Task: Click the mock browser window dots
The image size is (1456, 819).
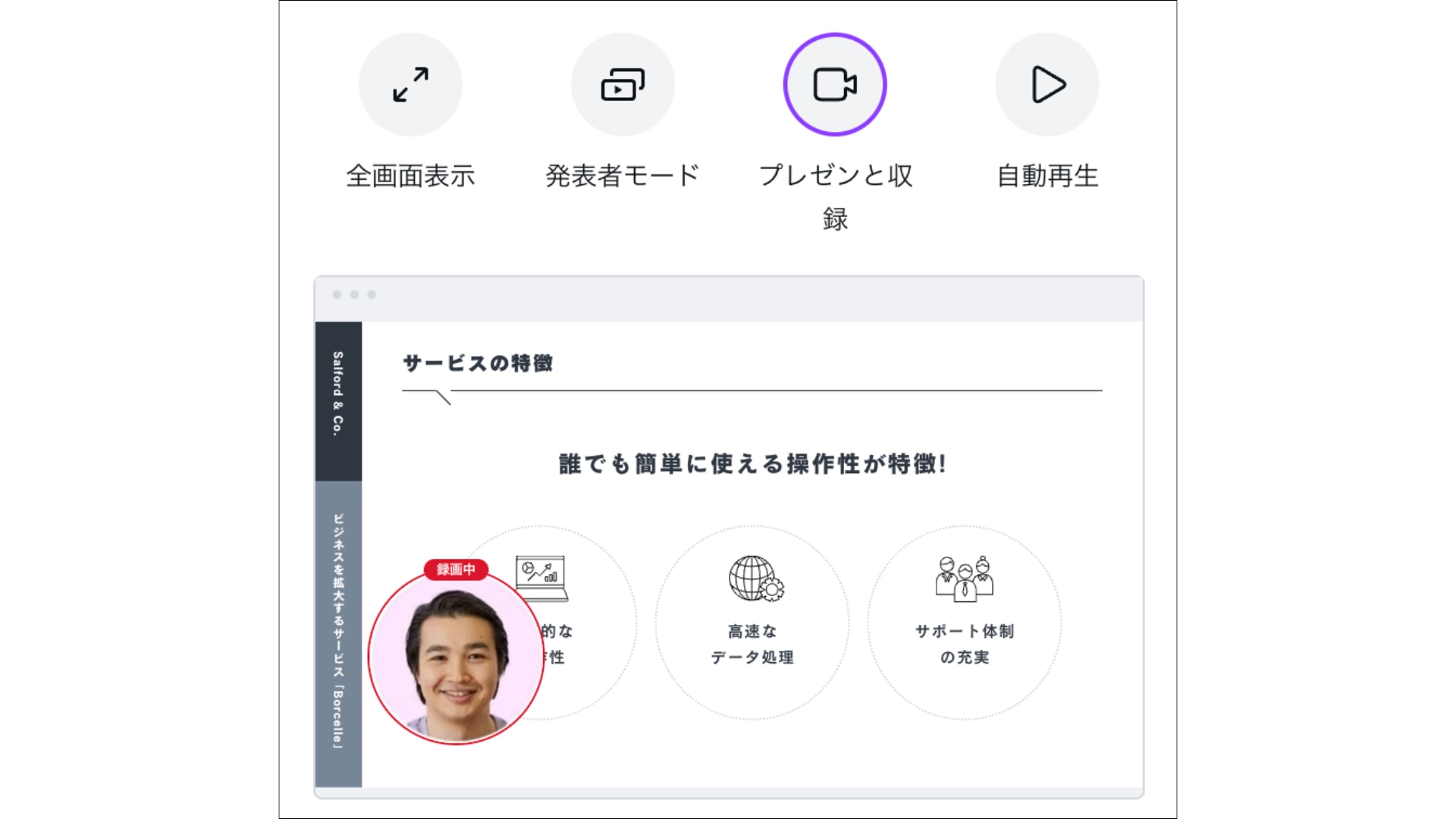Action: click(354, 295)
